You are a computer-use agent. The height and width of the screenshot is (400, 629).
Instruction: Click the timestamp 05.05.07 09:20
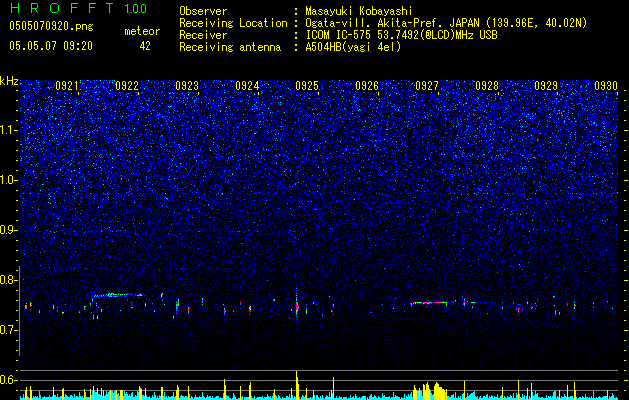51,46
